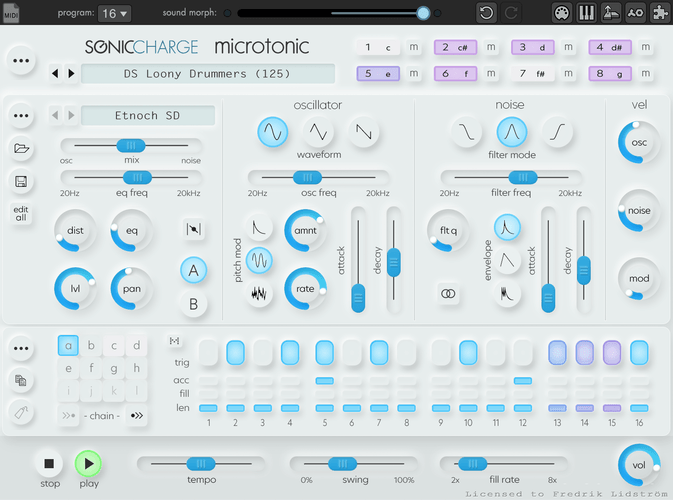This screenshot has width=673, height=500.
Task: Click the undo button
Action: [486, 13]
